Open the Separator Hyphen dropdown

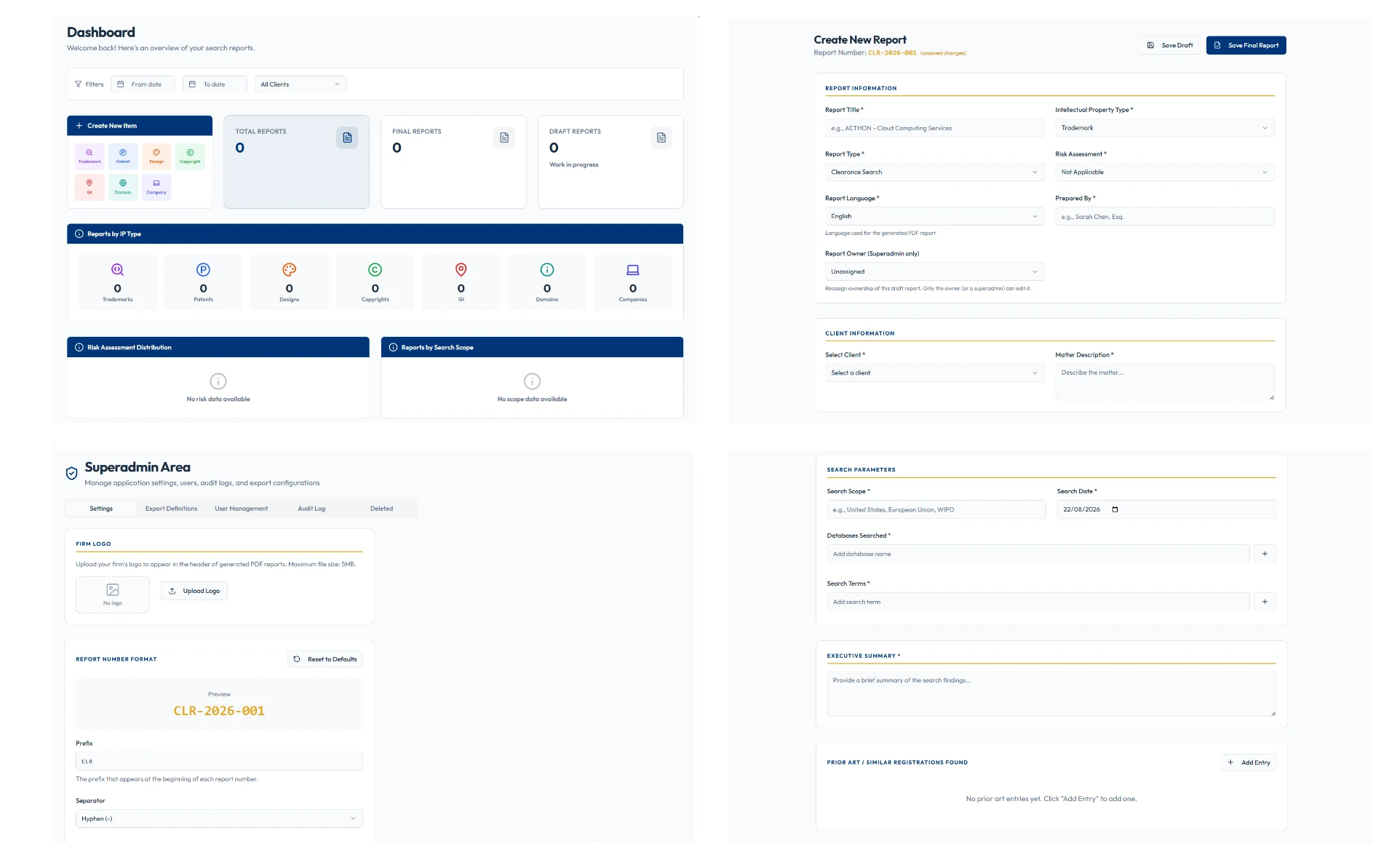[x=219, y=819]
